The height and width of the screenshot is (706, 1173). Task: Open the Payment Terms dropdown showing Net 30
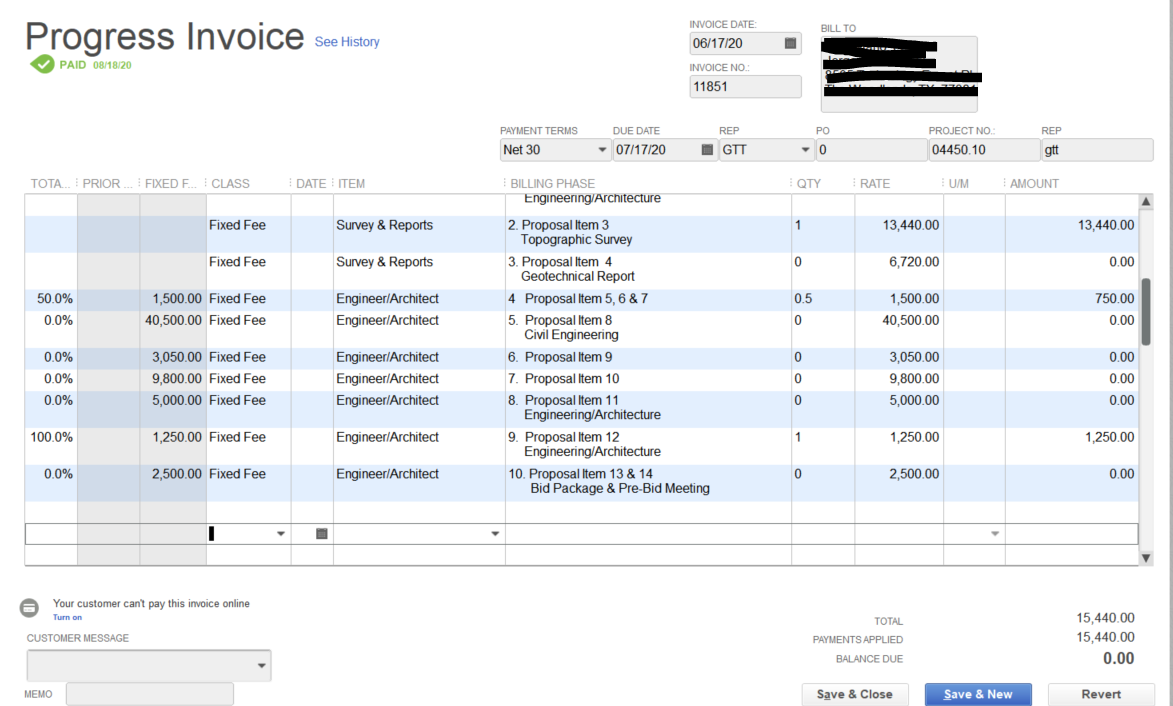click(x=604, y=150)
